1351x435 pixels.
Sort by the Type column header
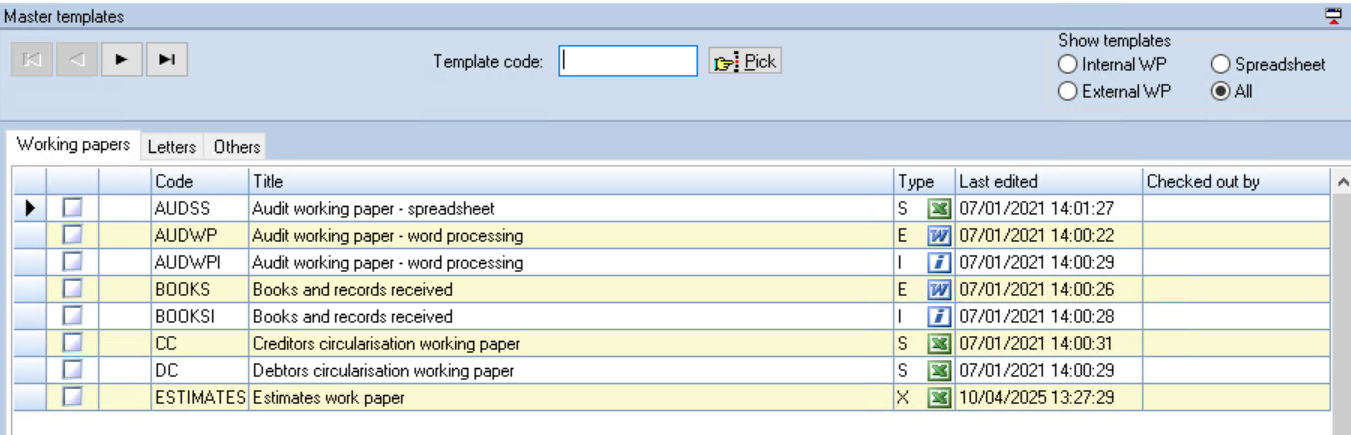(925, 182)
